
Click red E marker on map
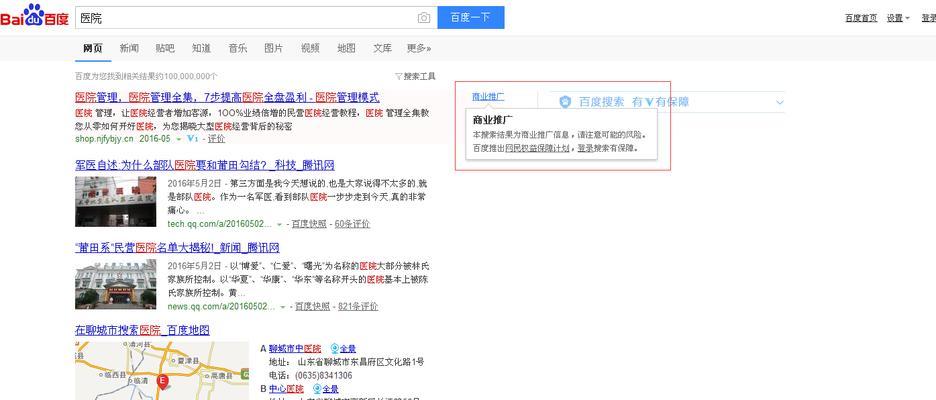point(162,381)
